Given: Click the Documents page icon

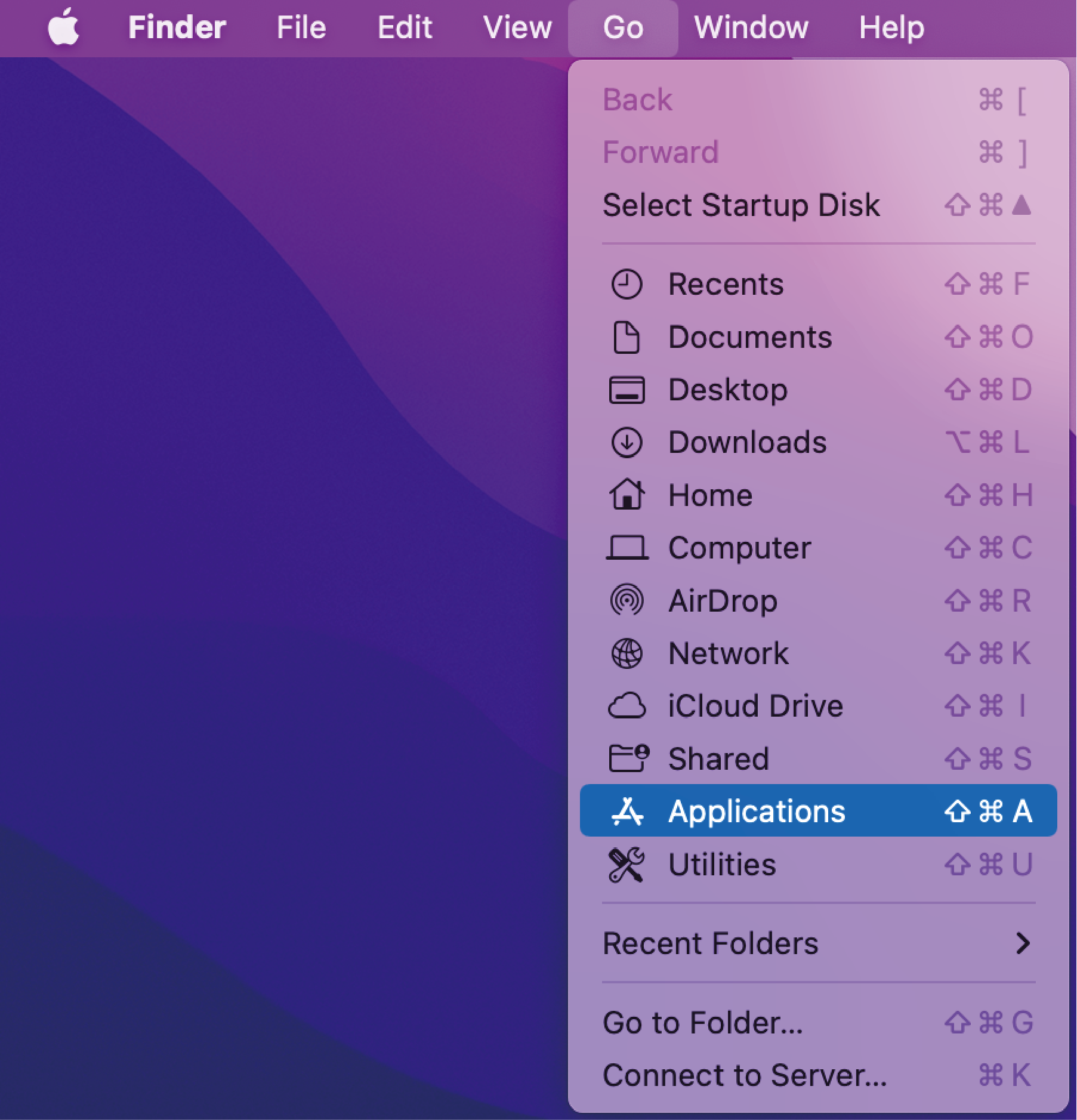Looking at the screenshot, I should point(627,337).
